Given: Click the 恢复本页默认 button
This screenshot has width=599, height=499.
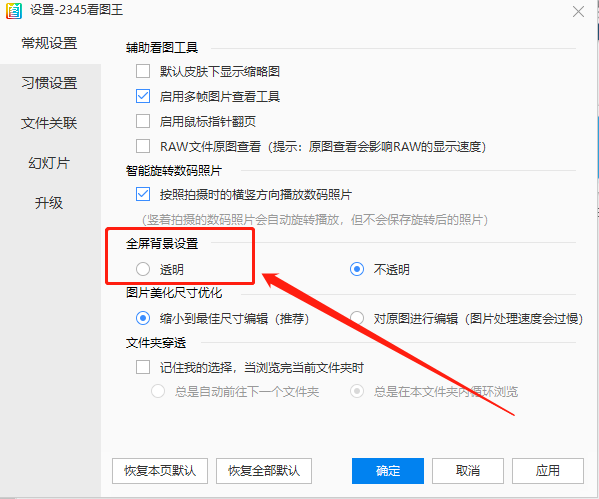Looking at the screenshot, I should pyautogui.click(x=160, y=471).
